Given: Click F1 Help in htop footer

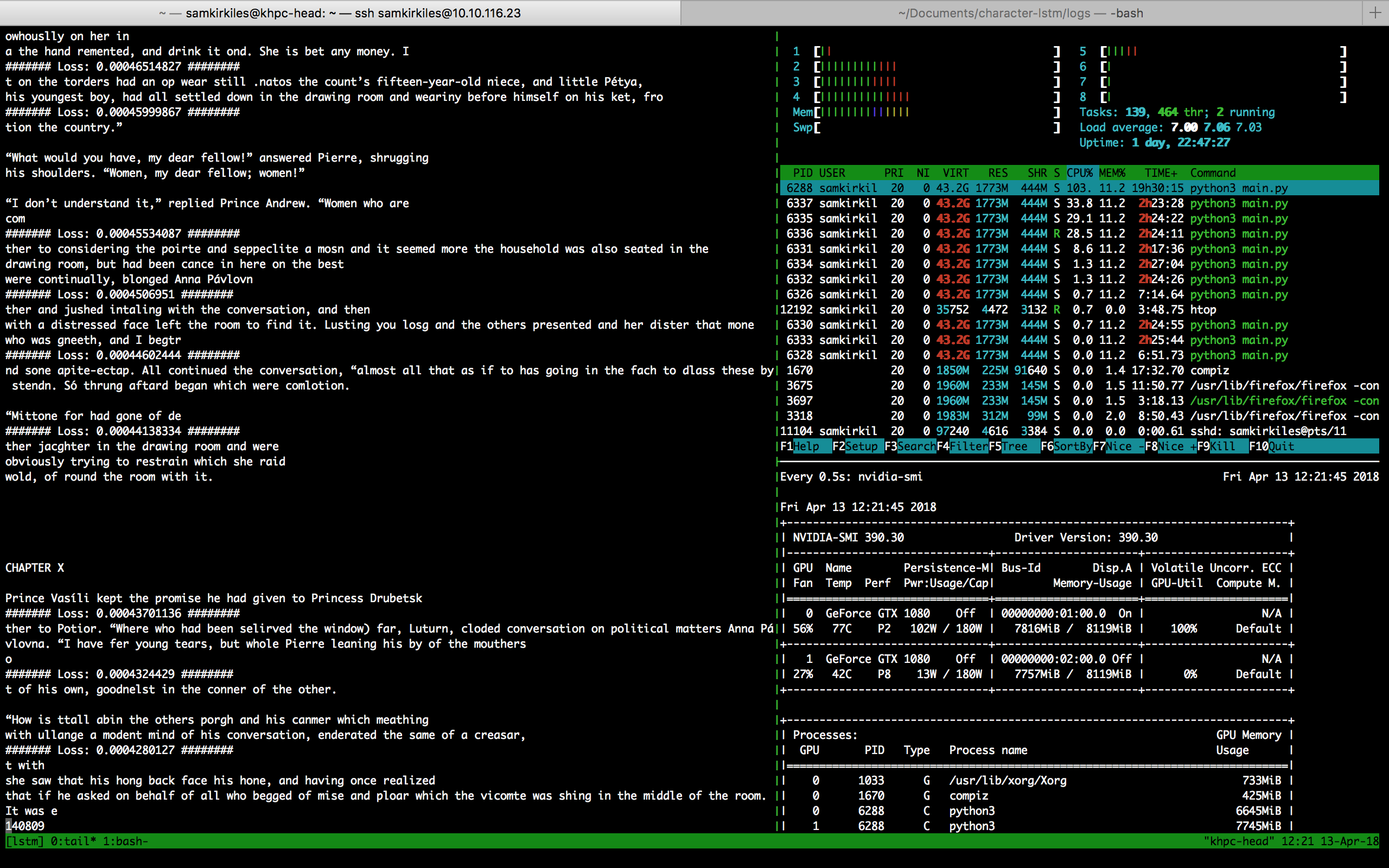Looking at the screenshot, I should (x=806, y=446).
